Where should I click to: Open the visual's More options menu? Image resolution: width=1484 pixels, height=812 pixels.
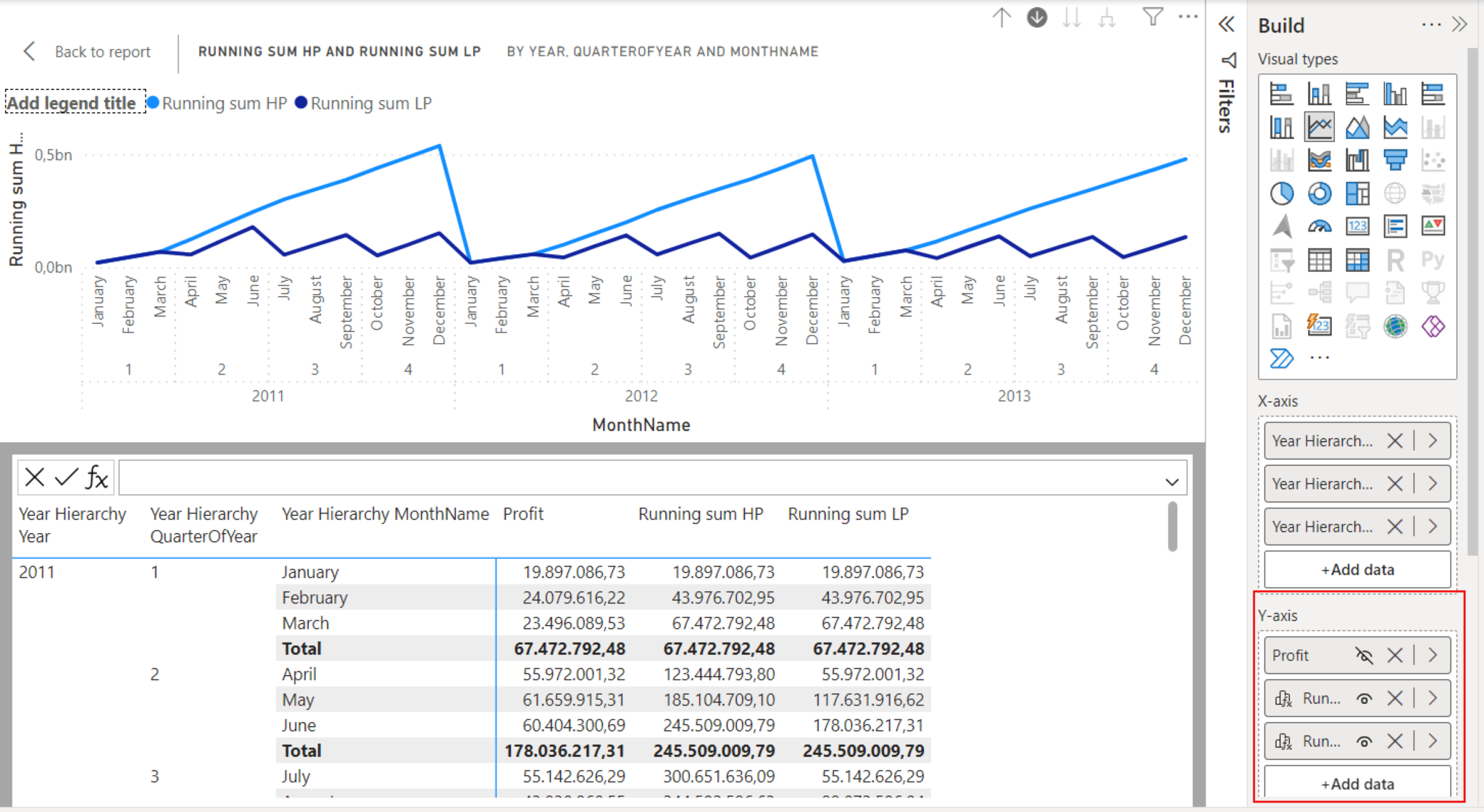click(x=1188, y=17)
